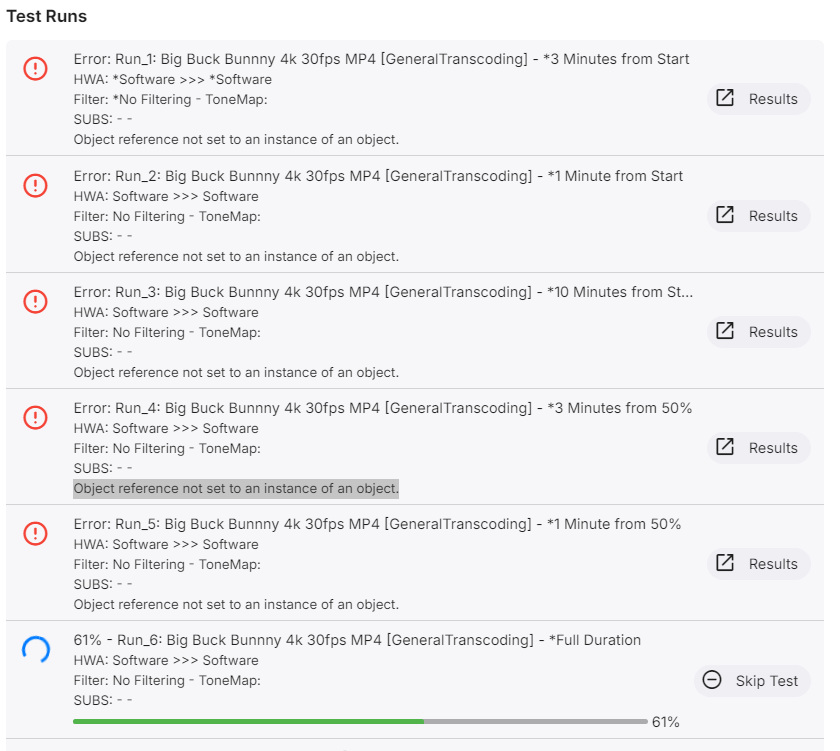Viewport: 840px width, 751px height.
Task: Click the Run_6 blue loading spinner
Action: click(35, 650)
